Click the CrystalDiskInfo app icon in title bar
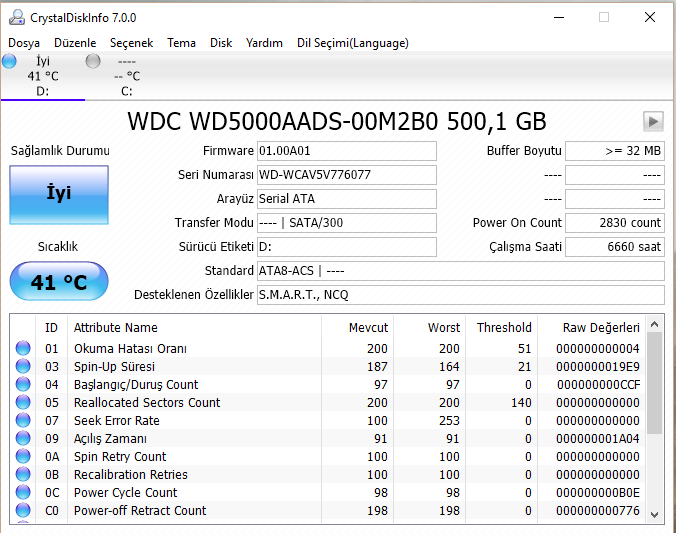 click(17, 17)
